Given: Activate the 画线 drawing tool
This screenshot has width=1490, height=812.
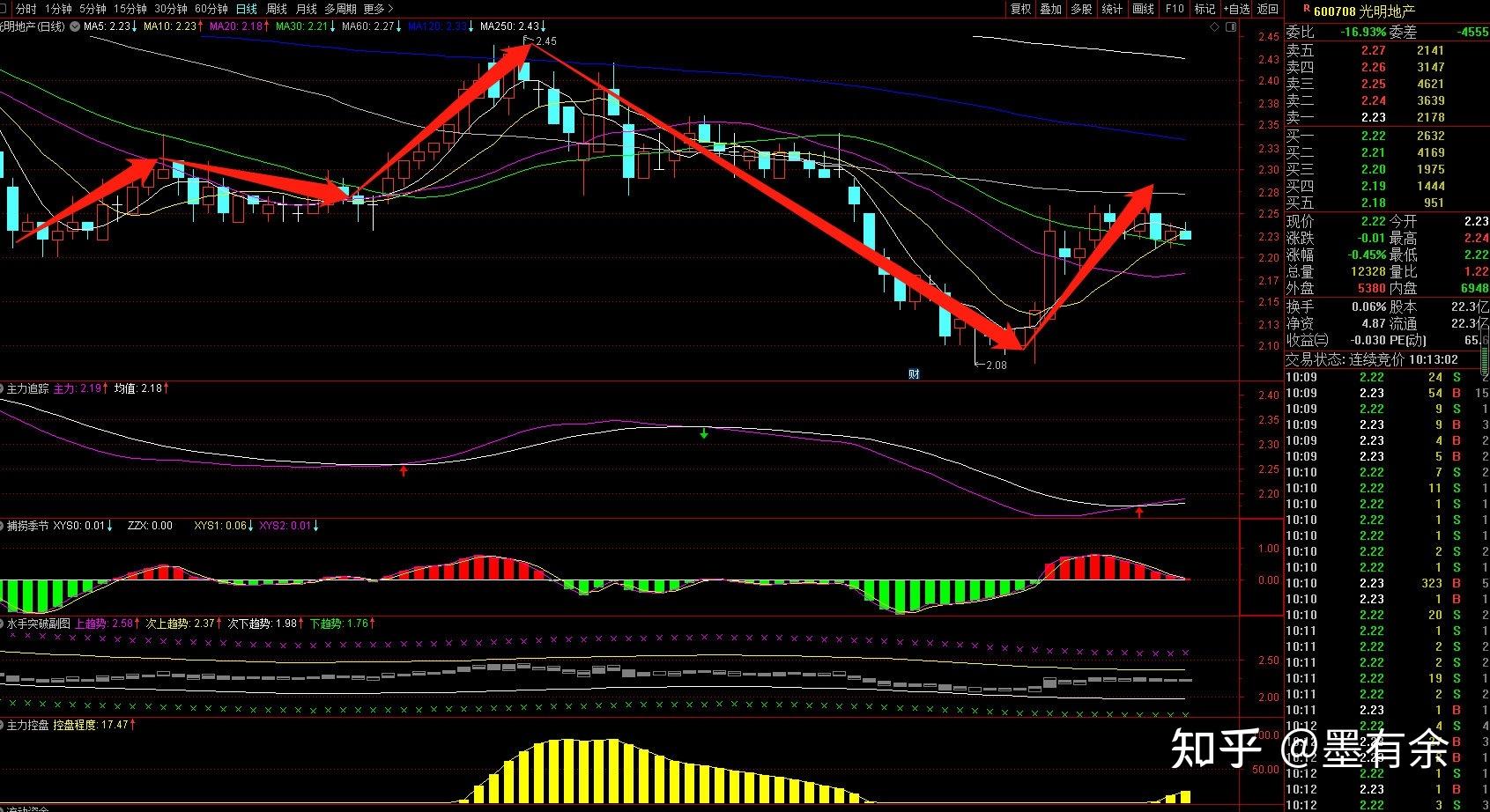Looking at the screenshot, I should (1144, 9).
